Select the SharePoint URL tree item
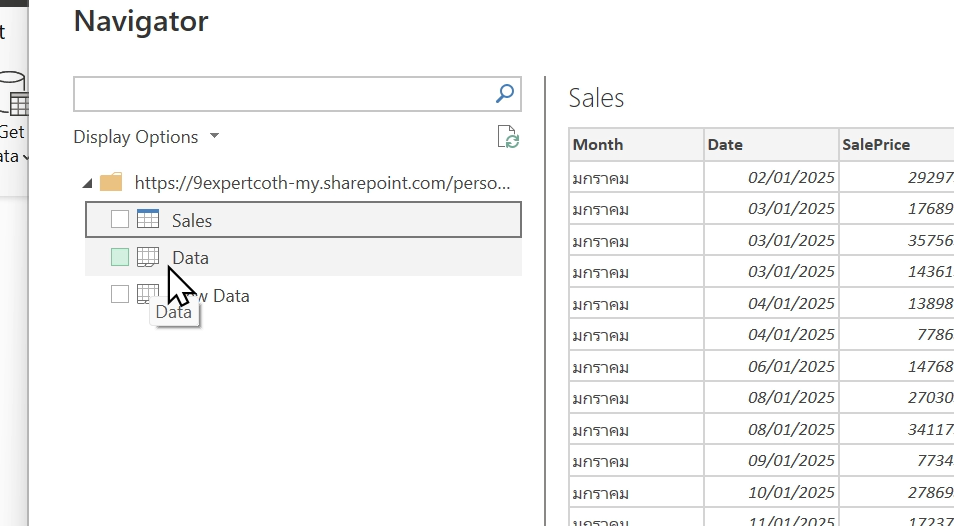954x526 pixels. point(322,183)
